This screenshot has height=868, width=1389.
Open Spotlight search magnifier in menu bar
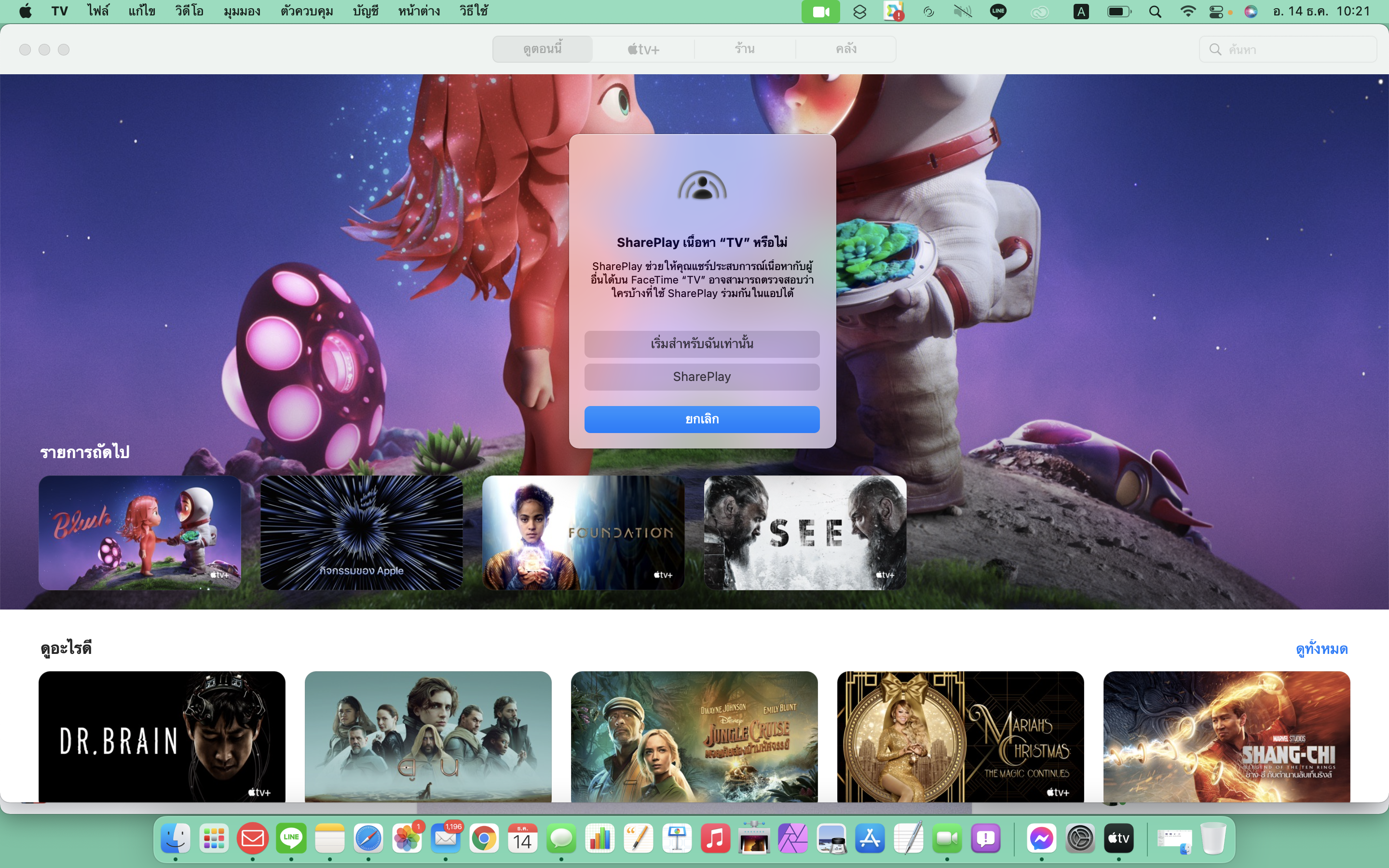pyautogui.click(x=1155, y=12)
